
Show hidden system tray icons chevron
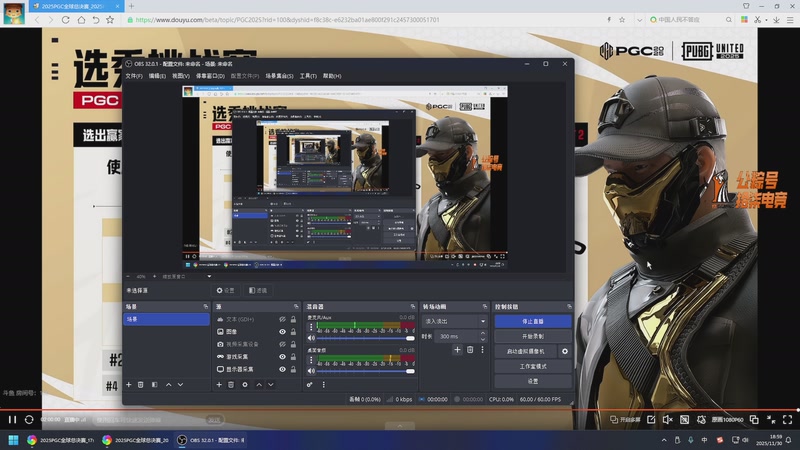tap(664, 440)
